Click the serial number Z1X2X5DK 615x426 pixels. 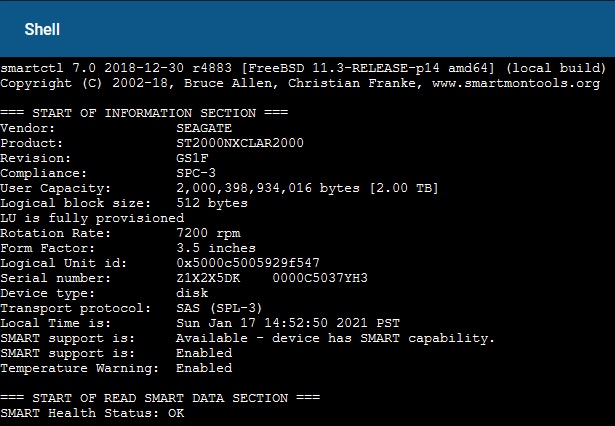tap(208, 278)
